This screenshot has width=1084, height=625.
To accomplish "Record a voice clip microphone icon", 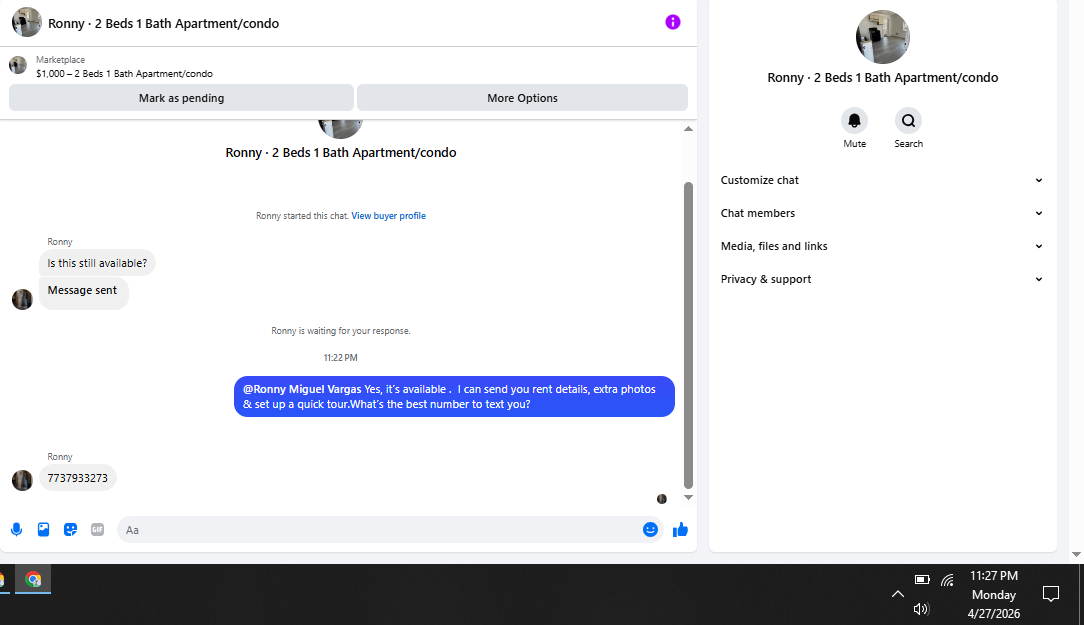I will coord(17,530).
